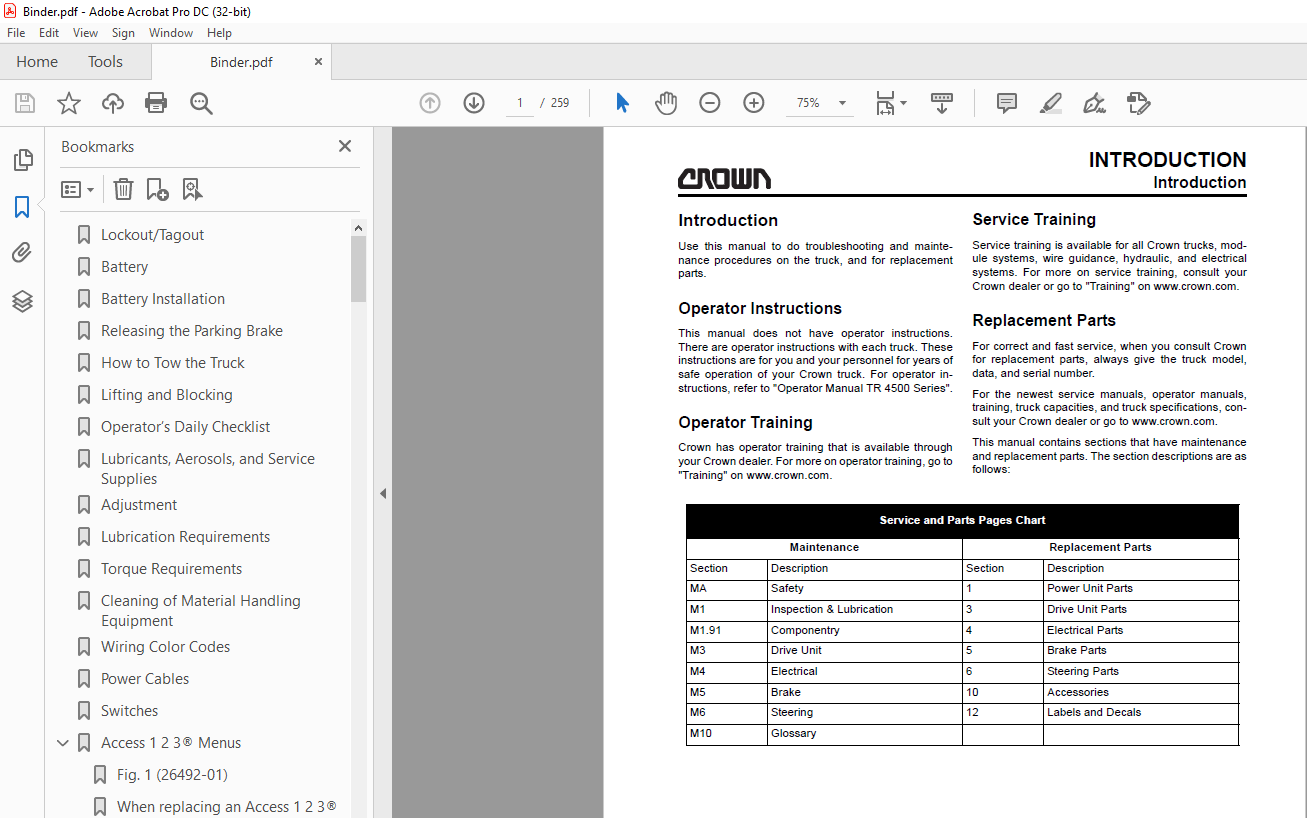Click the page number input field
This screenshot has height=818, width=1307.
click(520, 103)
